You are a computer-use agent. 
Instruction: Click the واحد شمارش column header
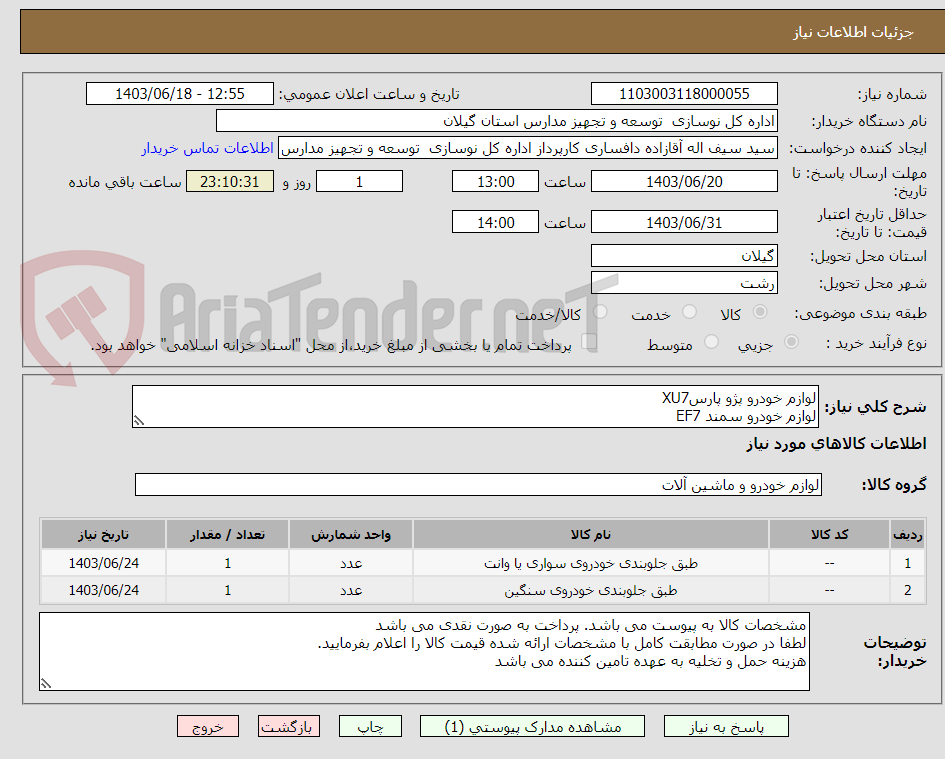351,535
